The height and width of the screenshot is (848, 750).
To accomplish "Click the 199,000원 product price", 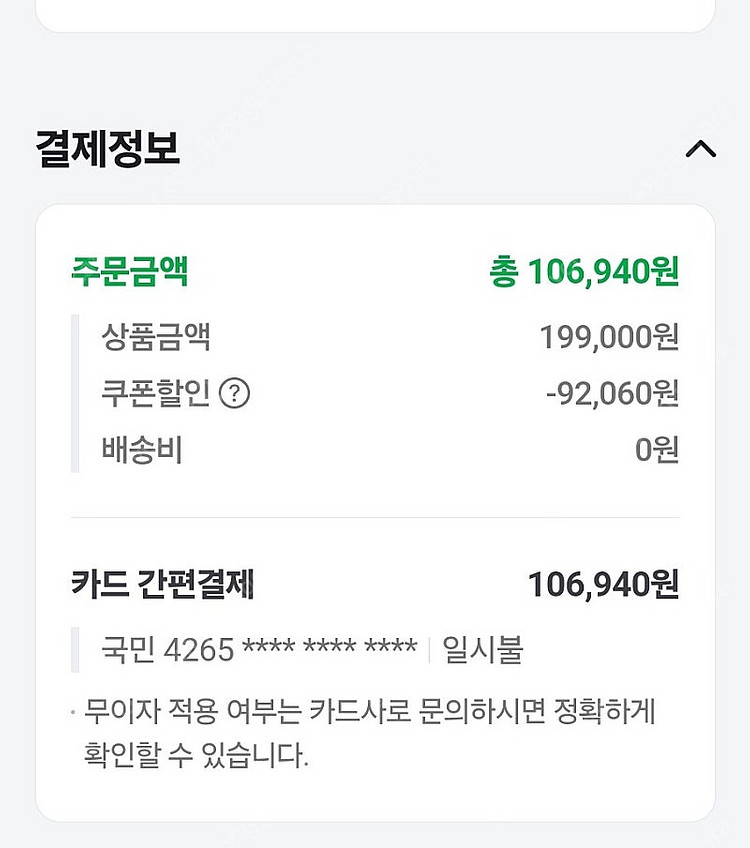I will pos(609,337).
